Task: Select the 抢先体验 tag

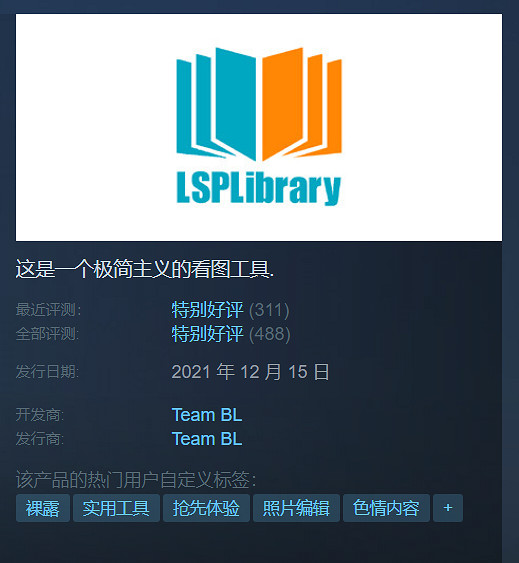Action: tap(206, 508)
